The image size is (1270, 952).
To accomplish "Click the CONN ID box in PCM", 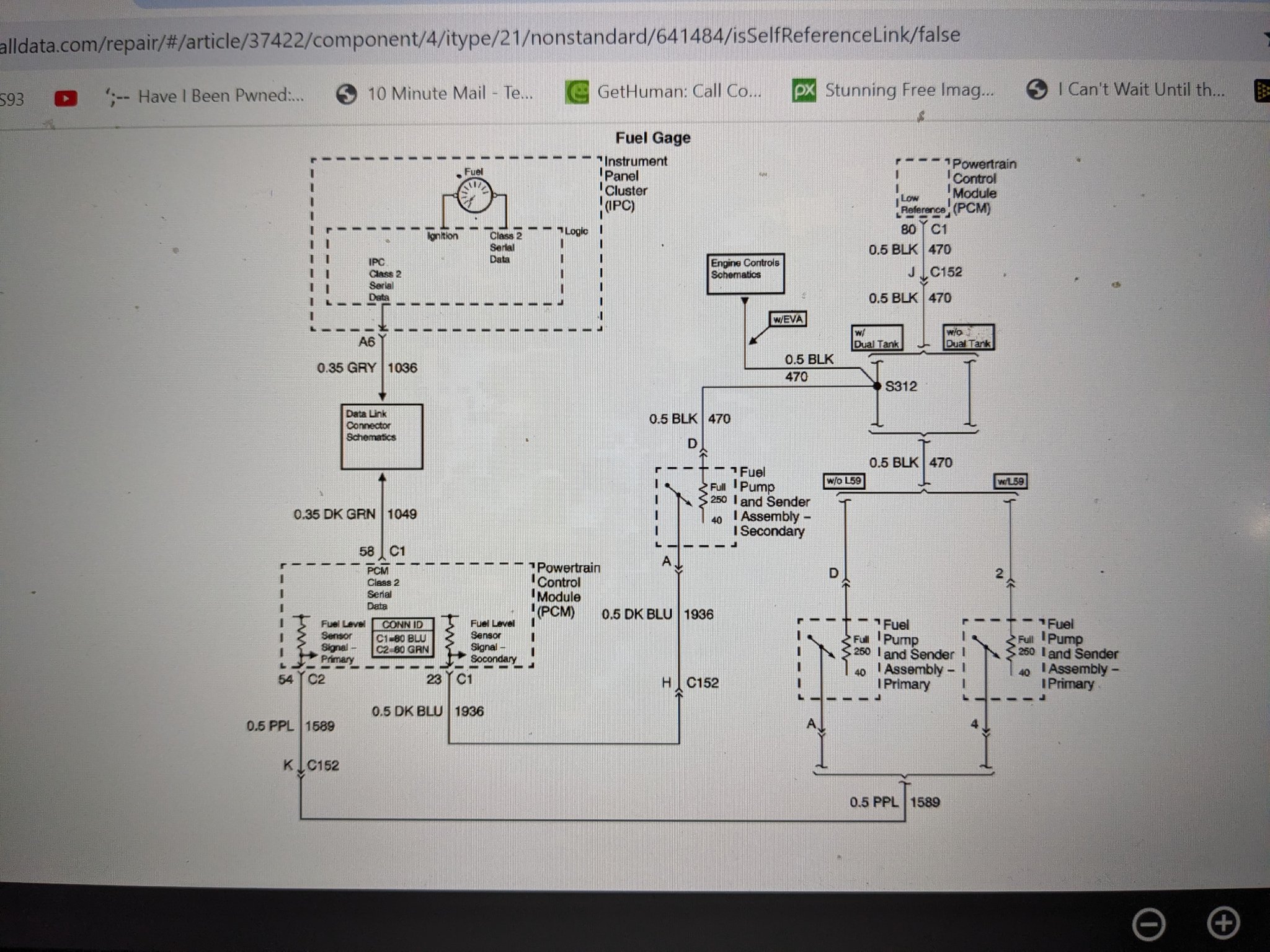I will [x=402, y=637].
